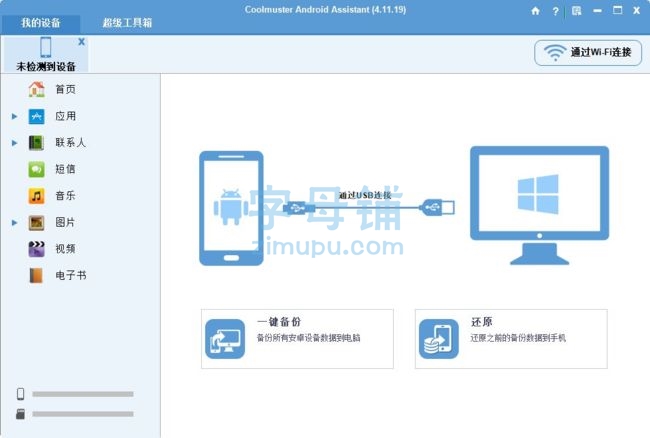Open 电子书 in sidebar

point(71,275)
